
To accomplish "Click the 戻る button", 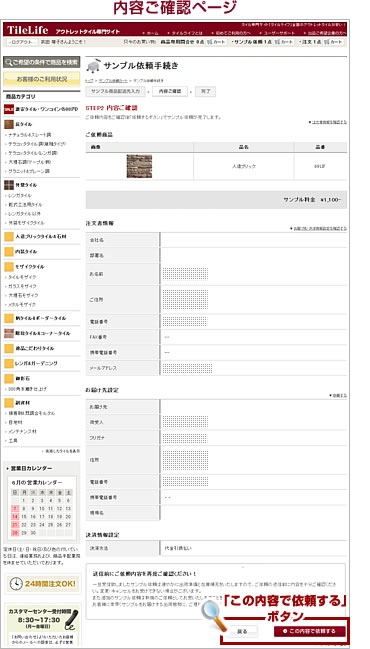I will click(x=243, y=631).
